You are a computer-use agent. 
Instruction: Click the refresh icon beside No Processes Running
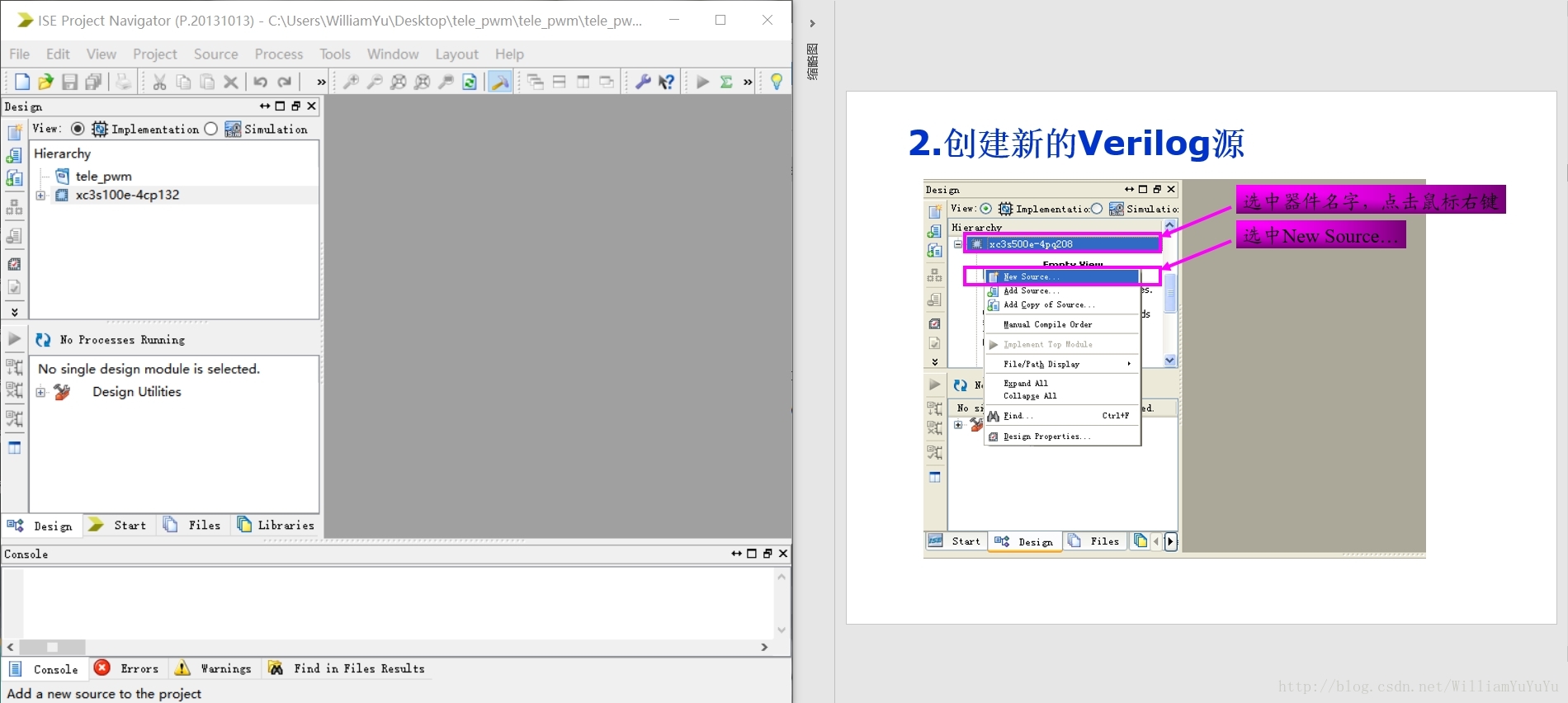click(43, 340)
